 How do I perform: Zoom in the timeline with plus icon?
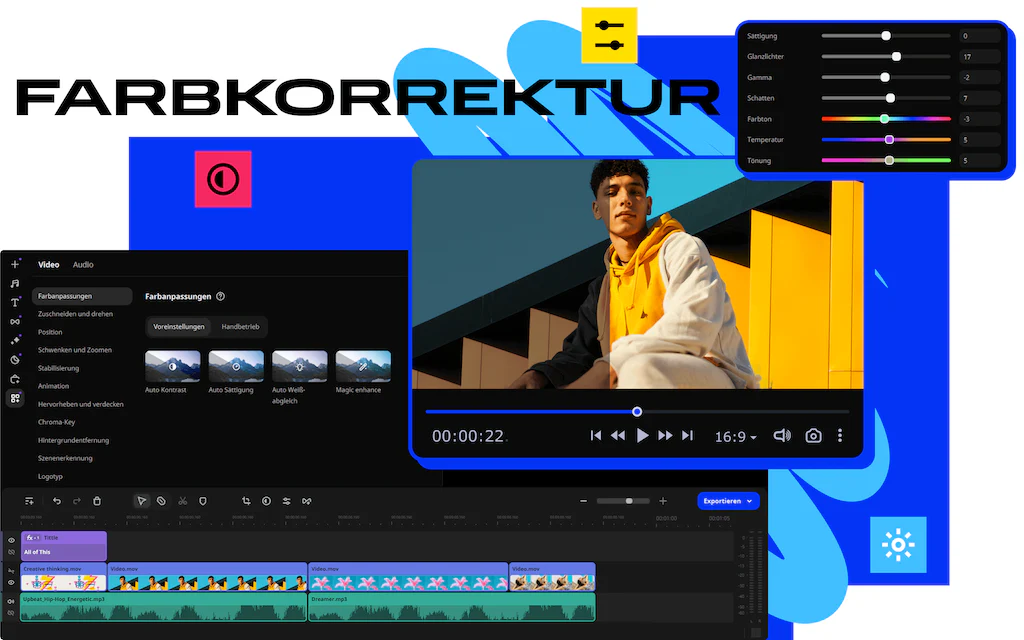(663, 501)
